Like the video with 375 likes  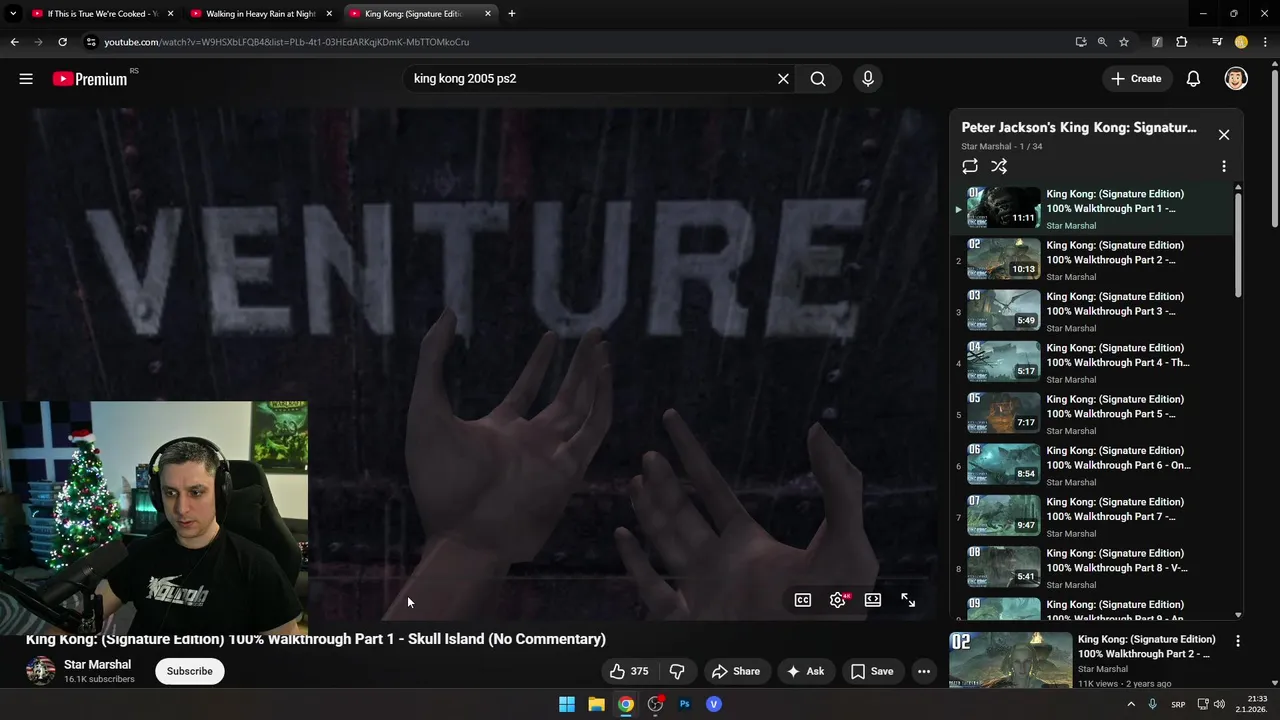tap(629, 671)
